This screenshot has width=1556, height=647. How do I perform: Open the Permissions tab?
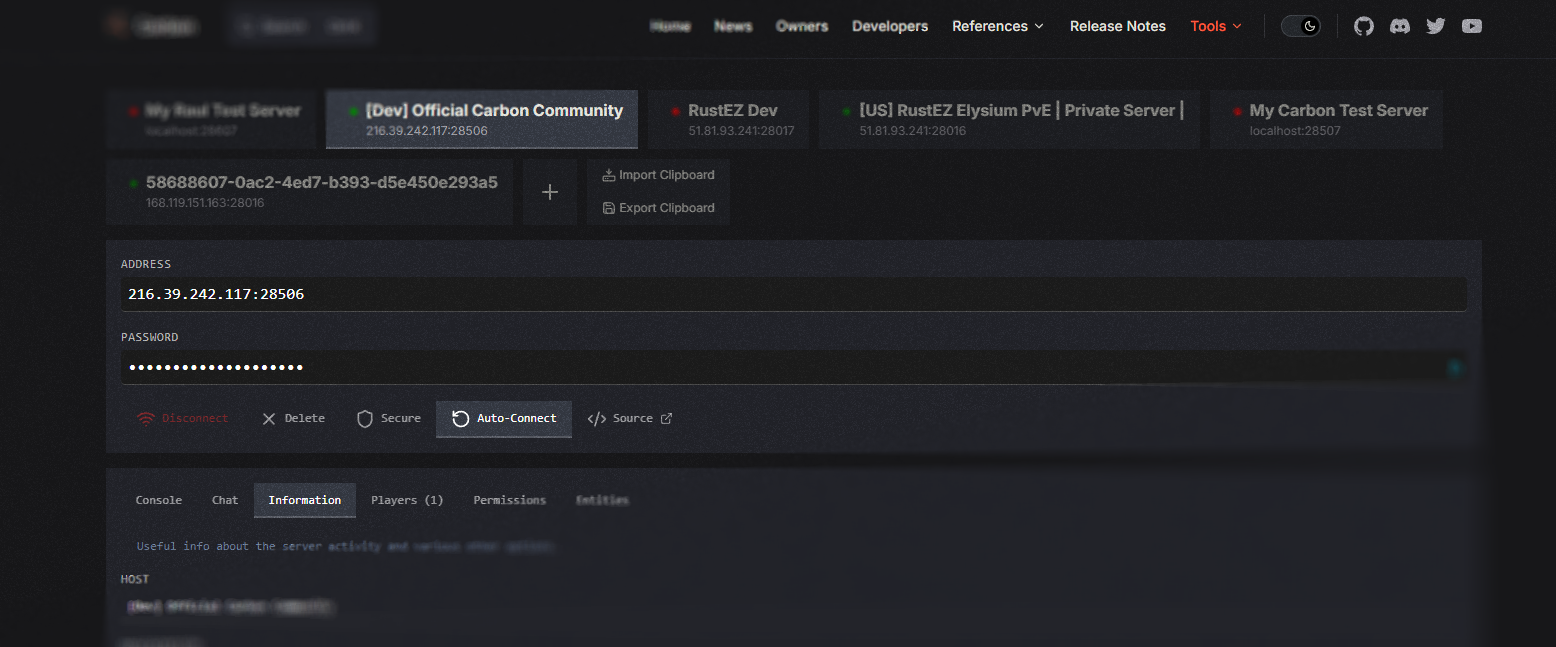(x=510, y=500)
